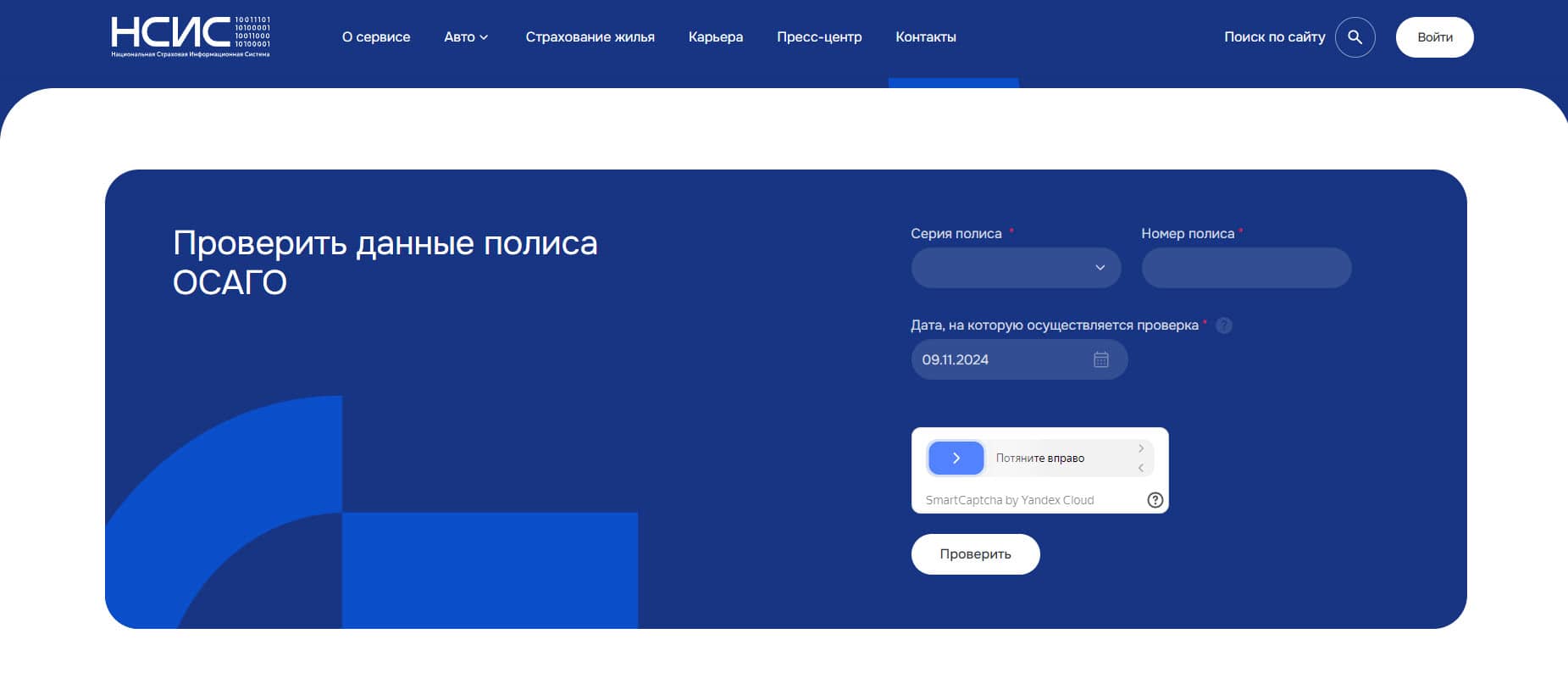Click the Потяните вправо captcha label
Image resolution: width=1568 pixels, height=695 pixels.
[x=1039, y=459]
